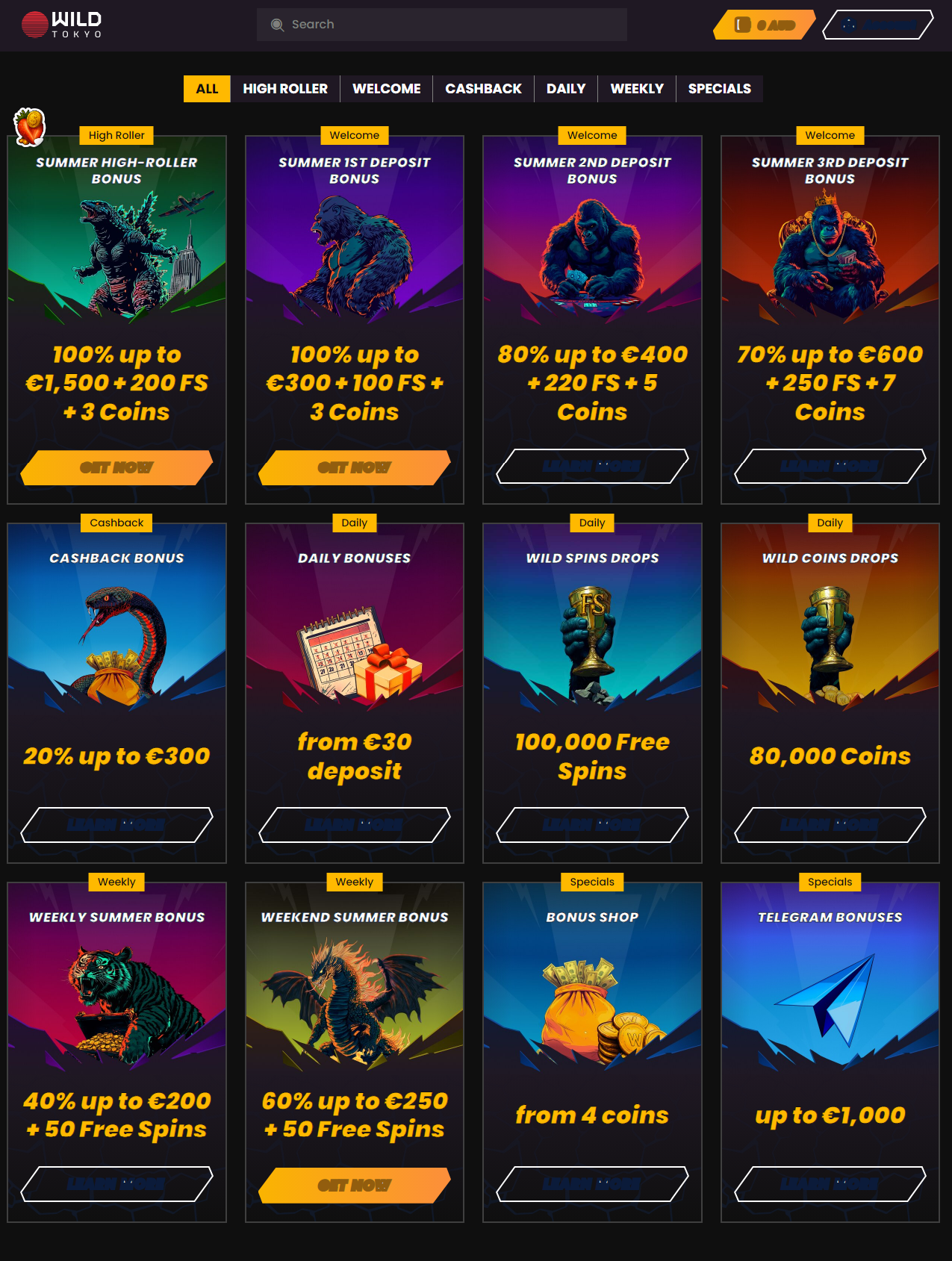Learn More on Bonus Shop card

pyautogui.click(x=592, y=1184)
